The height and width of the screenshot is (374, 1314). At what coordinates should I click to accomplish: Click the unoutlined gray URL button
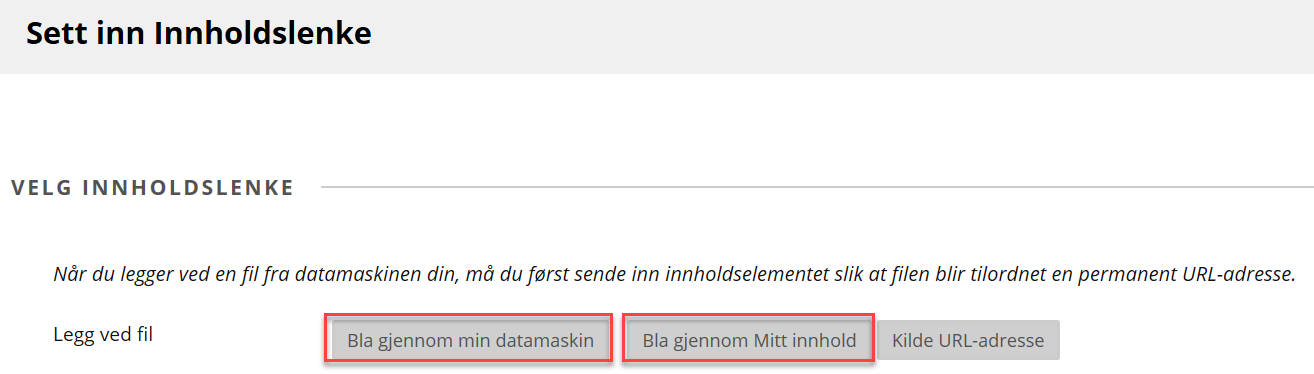tap(968, 340)
